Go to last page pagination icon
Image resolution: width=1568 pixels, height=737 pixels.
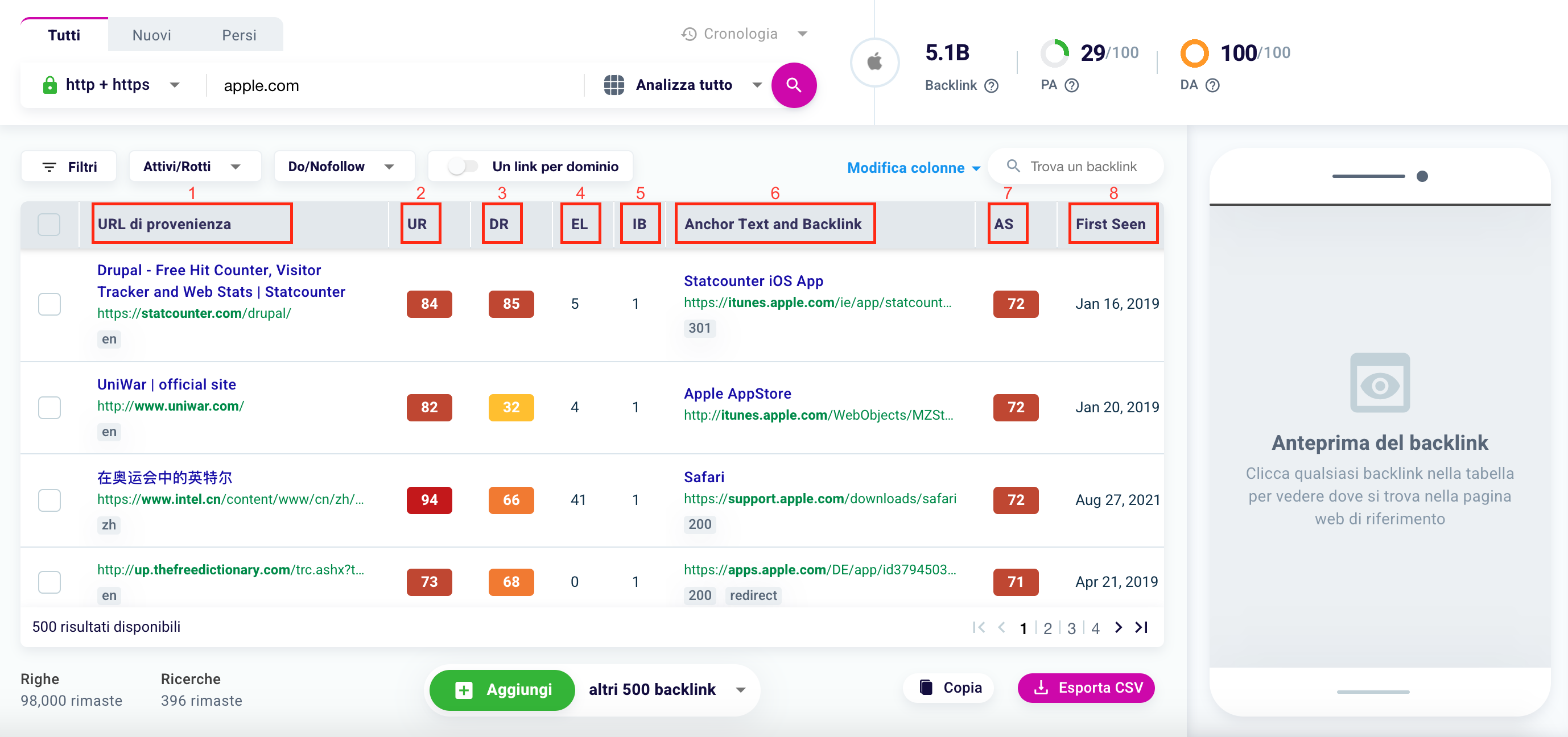pyautogui.click(x=1141, y=627)
